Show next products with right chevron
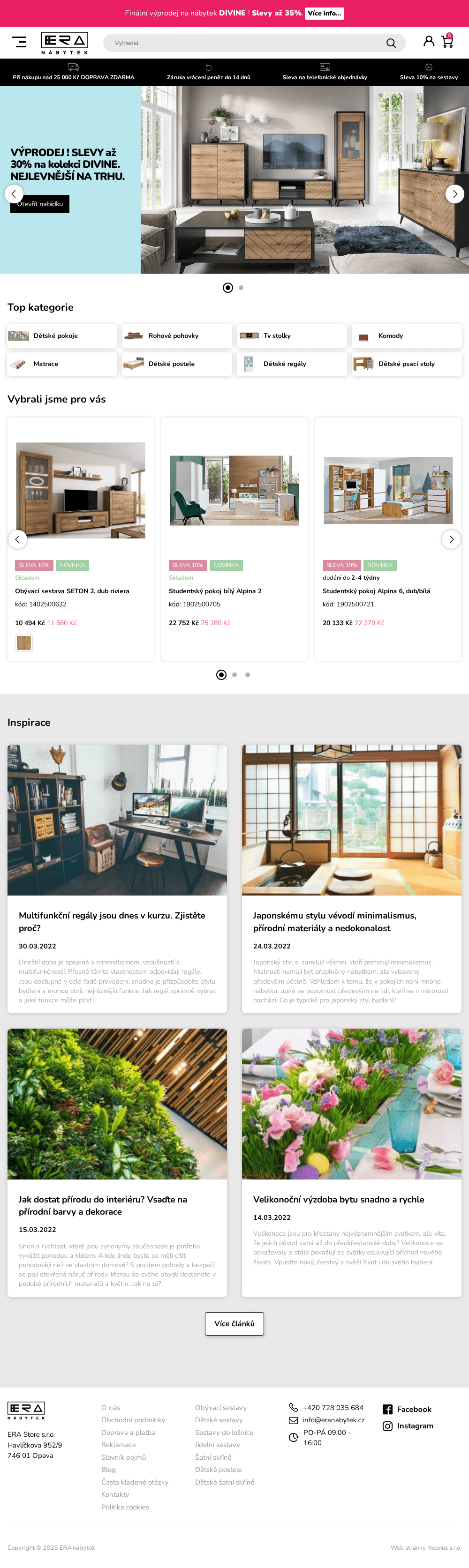The width and height of the screenshot is (469, 1568). point(451,539)
